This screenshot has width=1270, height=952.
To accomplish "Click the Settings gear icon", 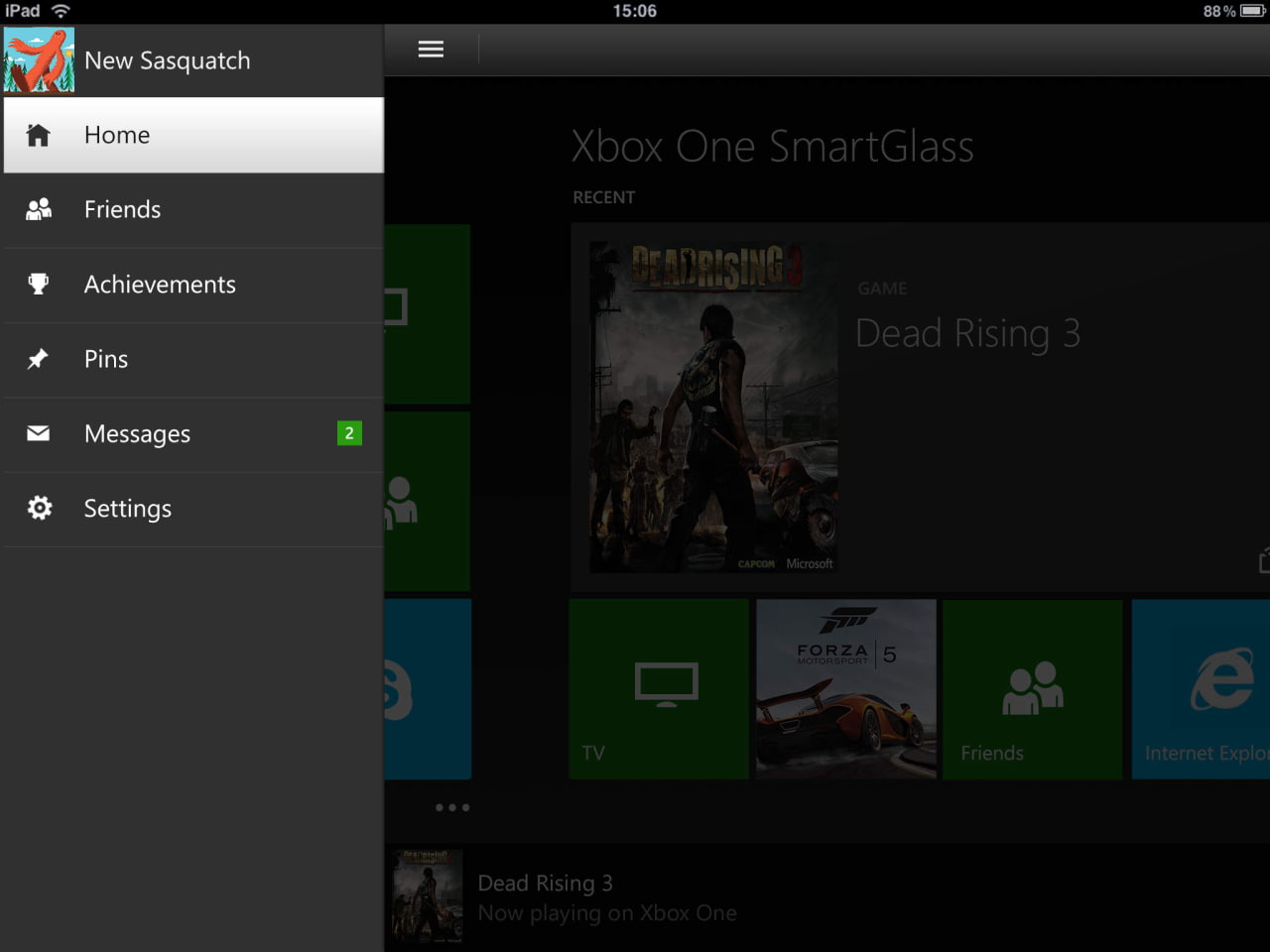I will (39, 509).
